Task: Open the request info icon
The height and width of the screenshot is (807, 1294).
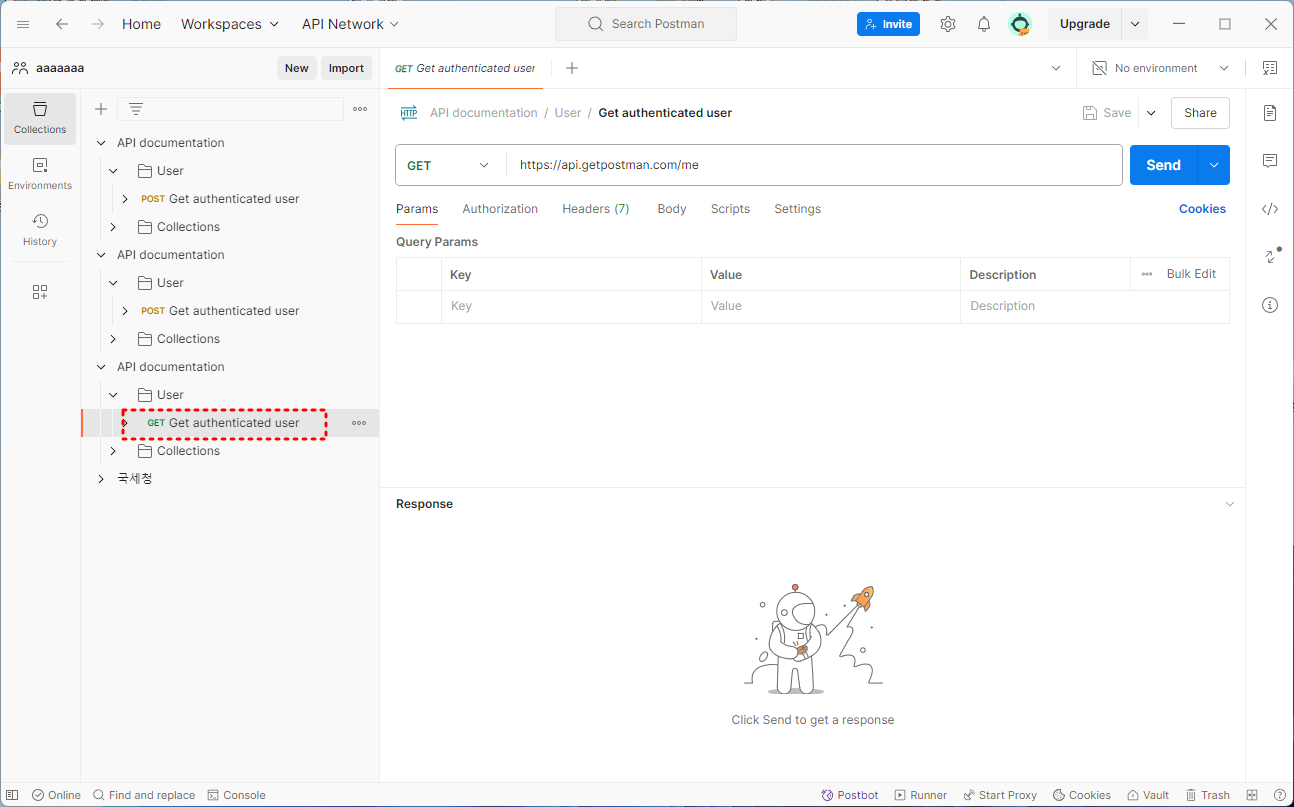Action: 1270,305
